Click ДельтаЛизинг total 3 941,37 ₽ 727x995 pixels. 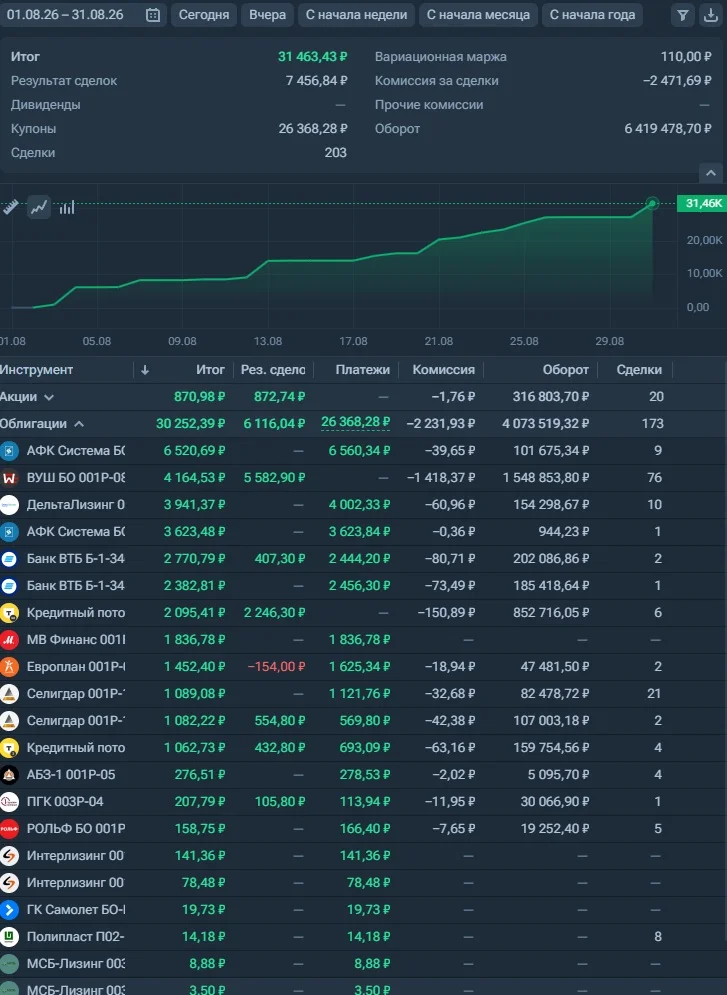[194, 504]
